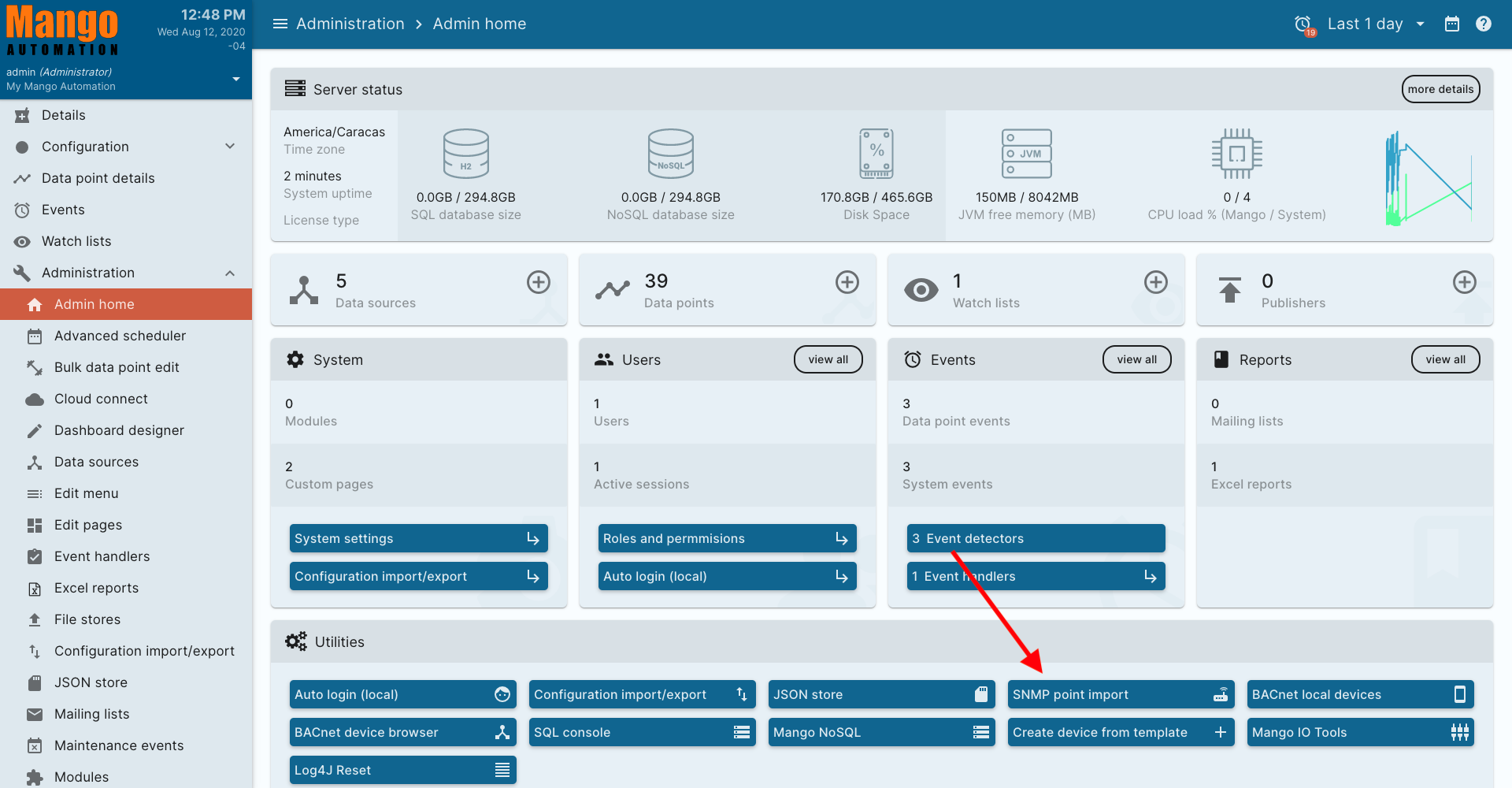Open Data sources in the sidebar
This screenshot has width=1512, height=788.
tap(126, 462)
